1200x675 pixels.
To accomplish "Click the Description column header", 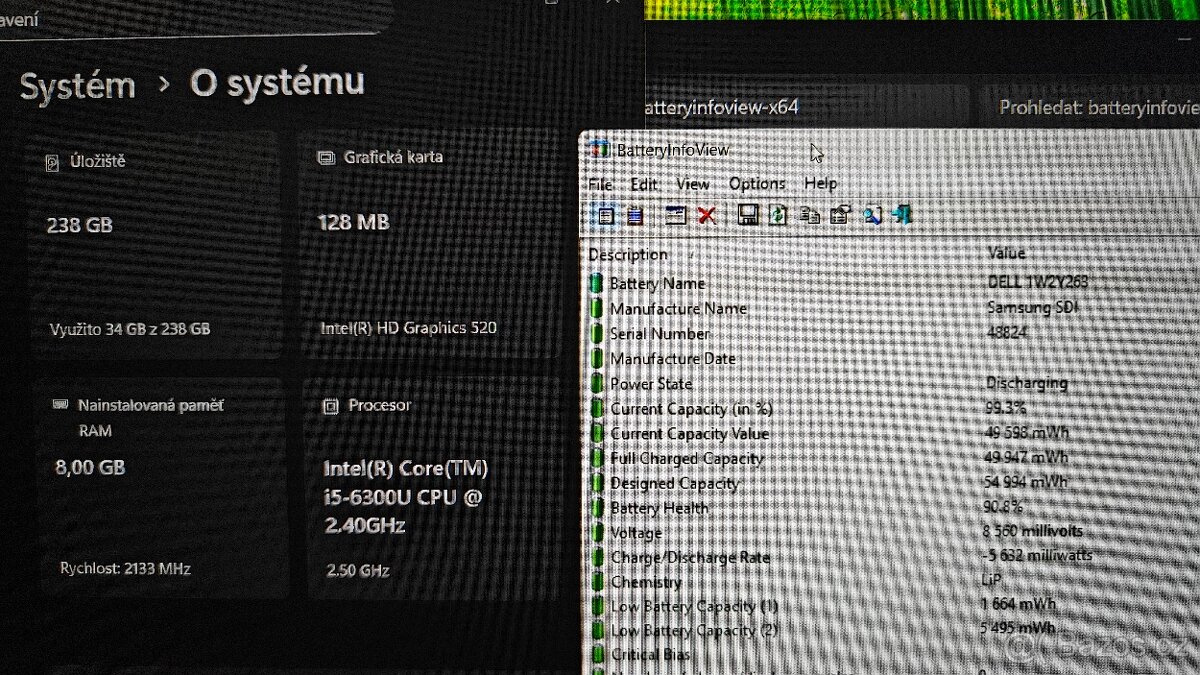I will [x=628, y=254].
